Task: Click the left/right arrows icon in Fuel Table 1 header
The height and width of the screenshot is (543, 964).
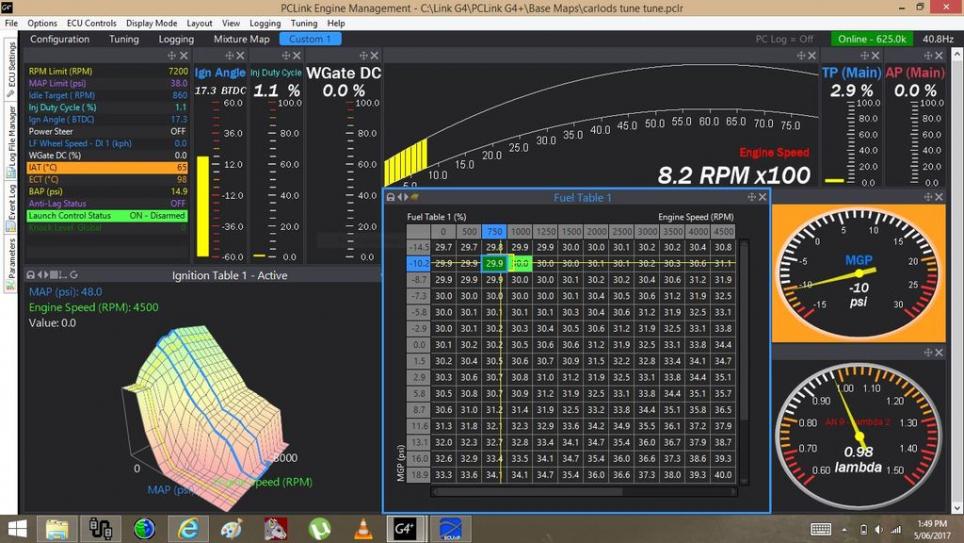Action: click(403, 197)
